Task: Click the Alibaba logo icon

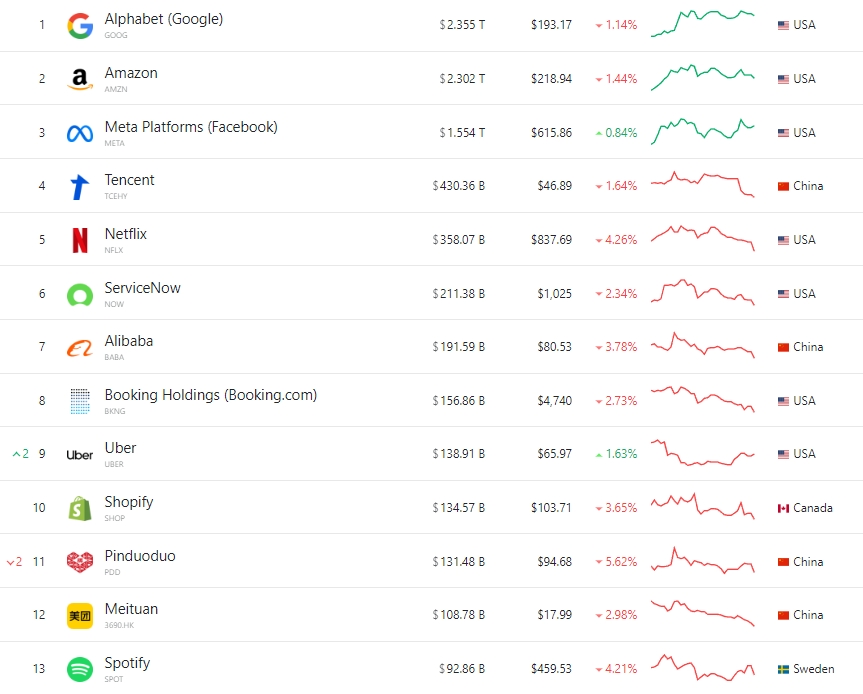Action: point(80,348)
